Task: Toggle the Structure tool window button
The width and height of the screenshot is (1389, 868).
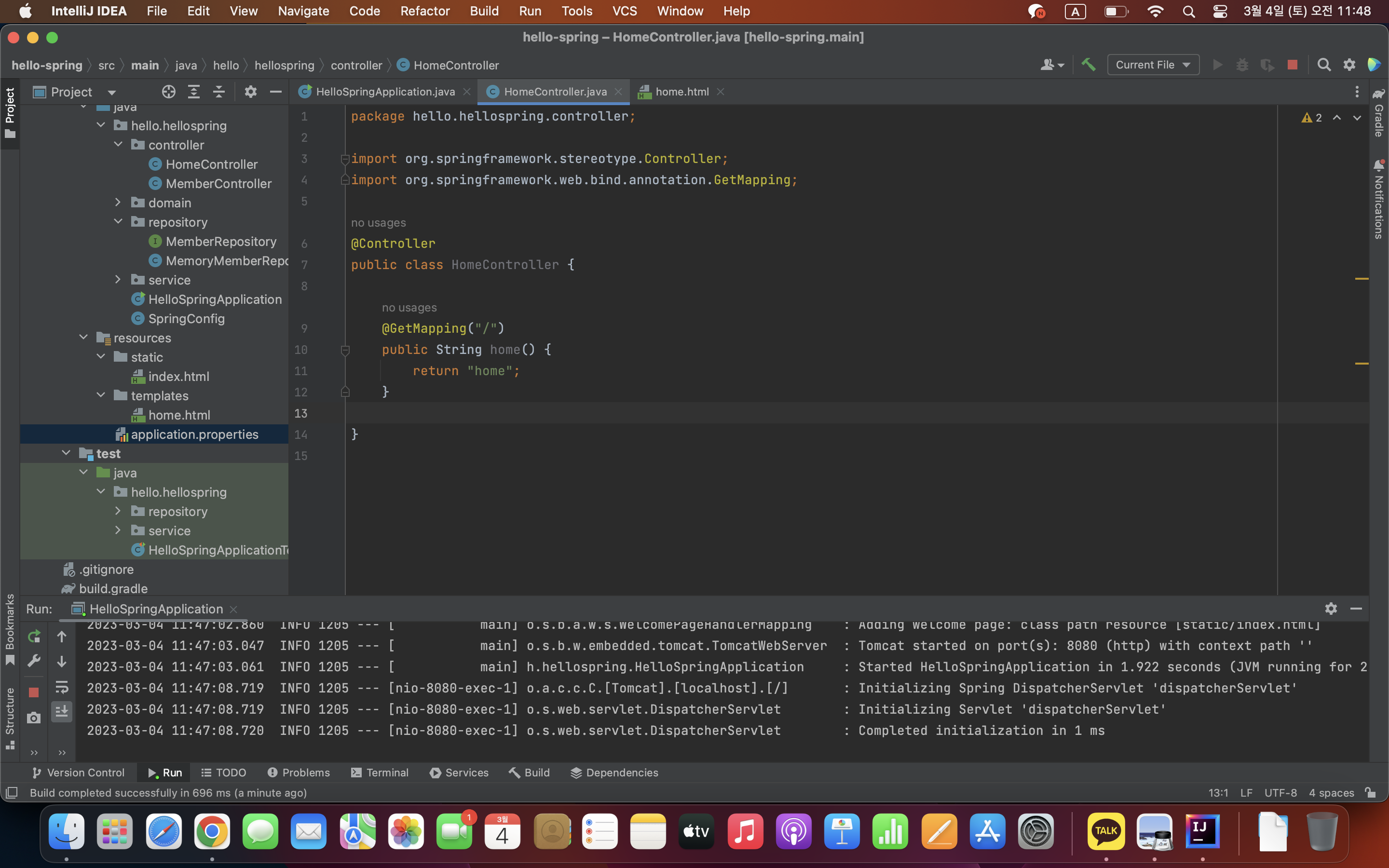Action: [x=10, y=718]
